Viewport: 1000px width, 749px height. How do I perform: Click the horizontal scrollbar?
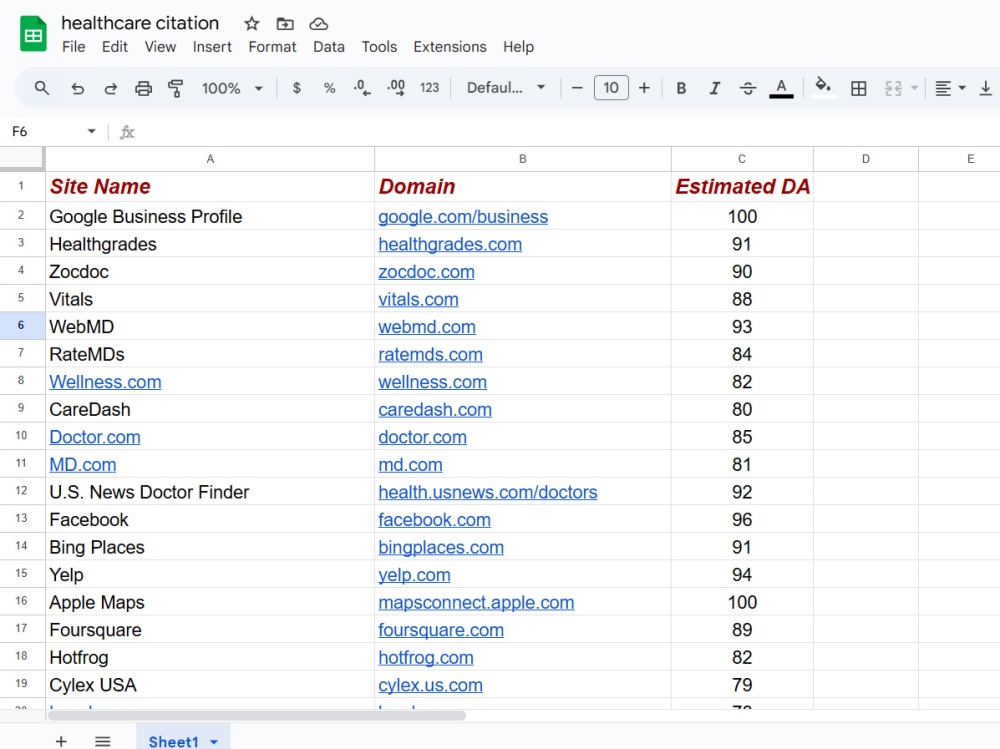(x=256, y=715)
